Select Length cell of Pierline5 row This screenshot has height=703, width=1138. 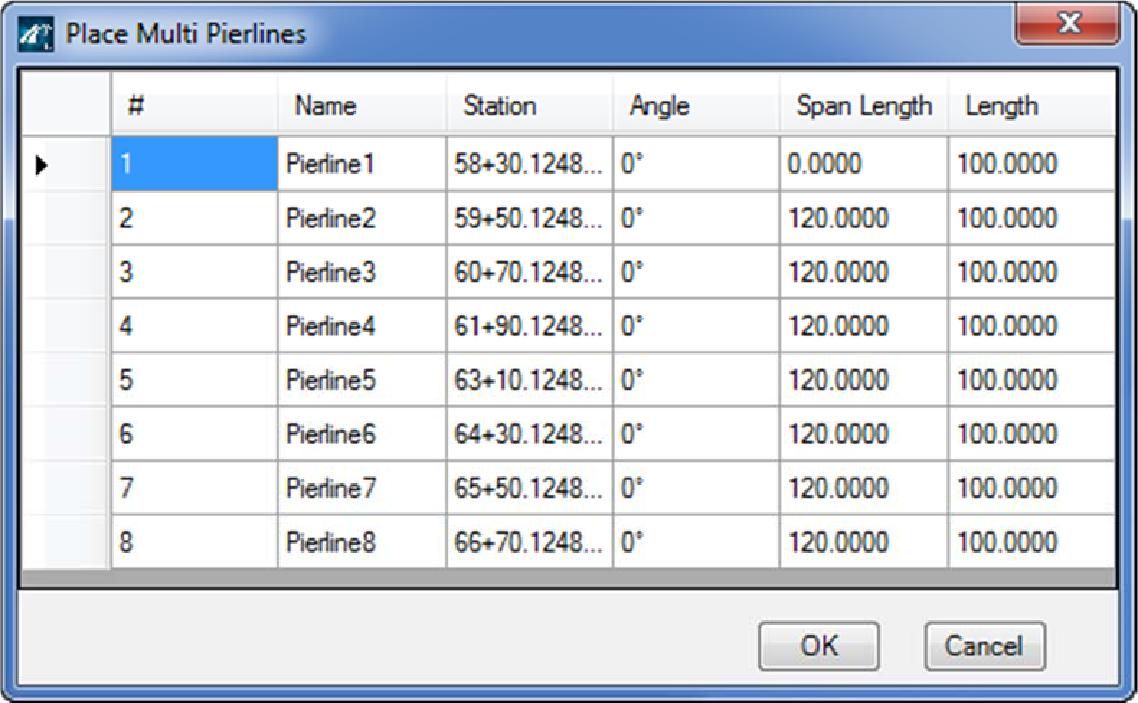1030,380
